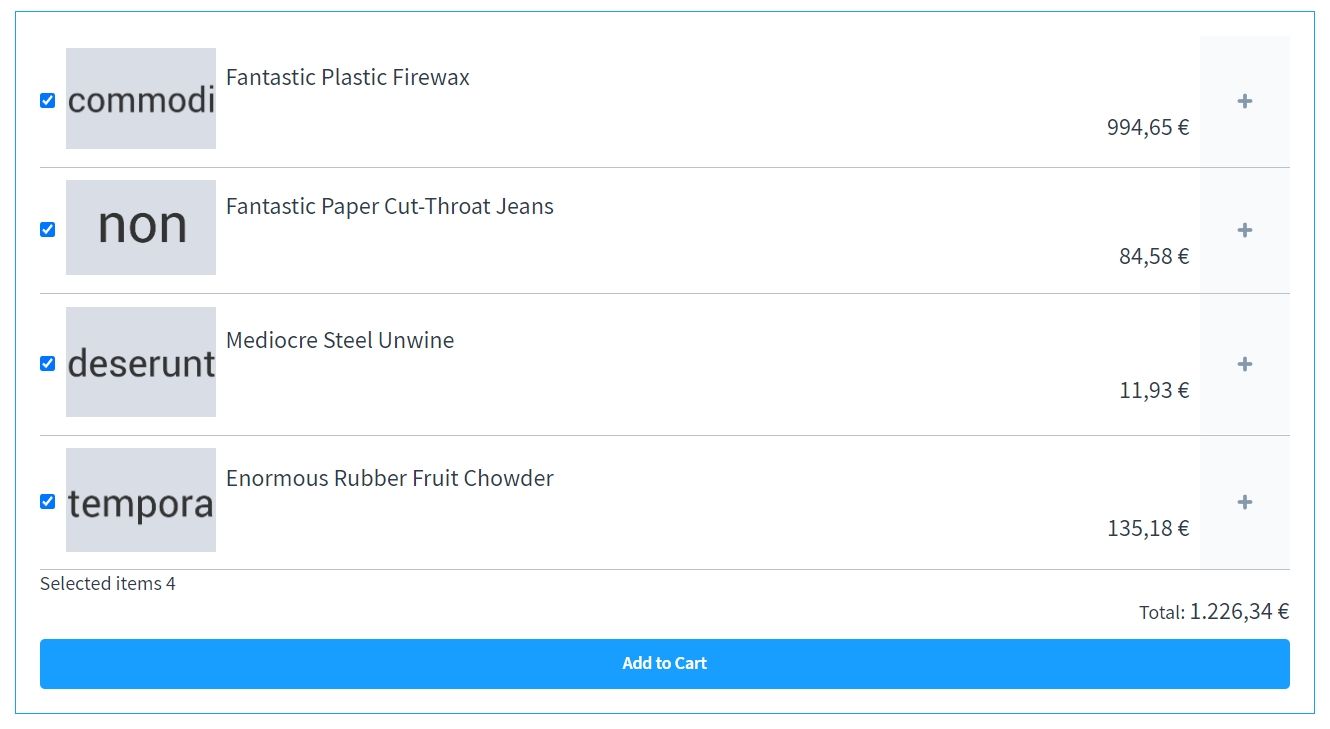
Task: Select the 'deserunt' product thumbnail
Action: (x=141, y=362)
